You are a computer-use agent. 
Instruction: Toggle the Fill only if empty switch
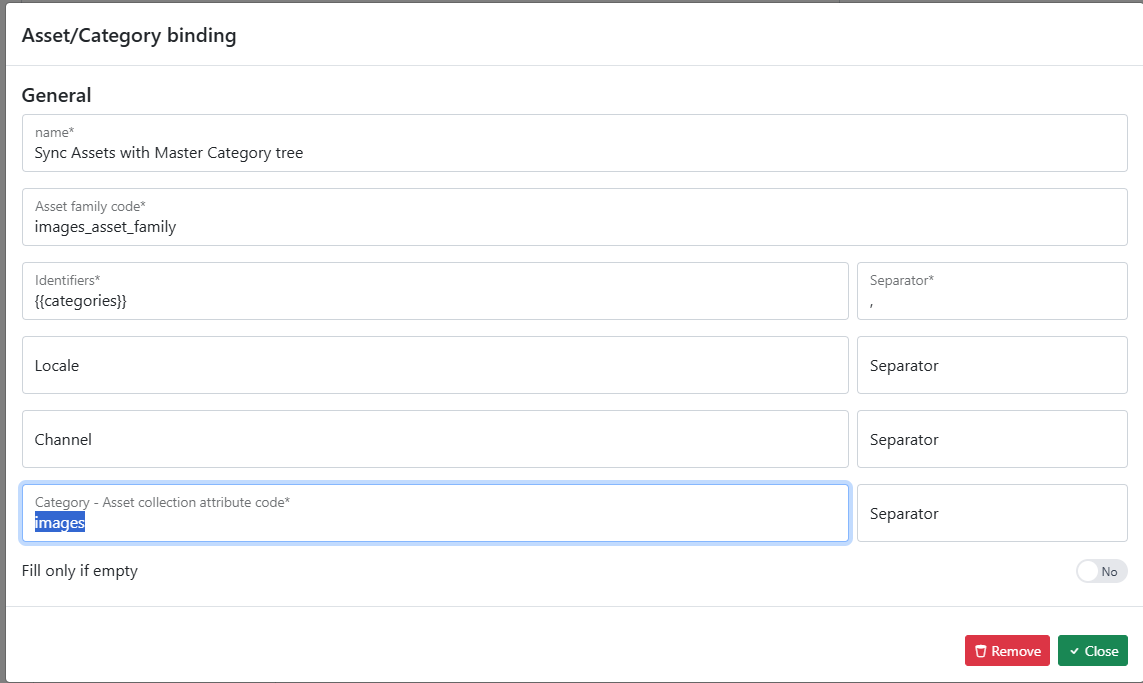click(1101, 571)
